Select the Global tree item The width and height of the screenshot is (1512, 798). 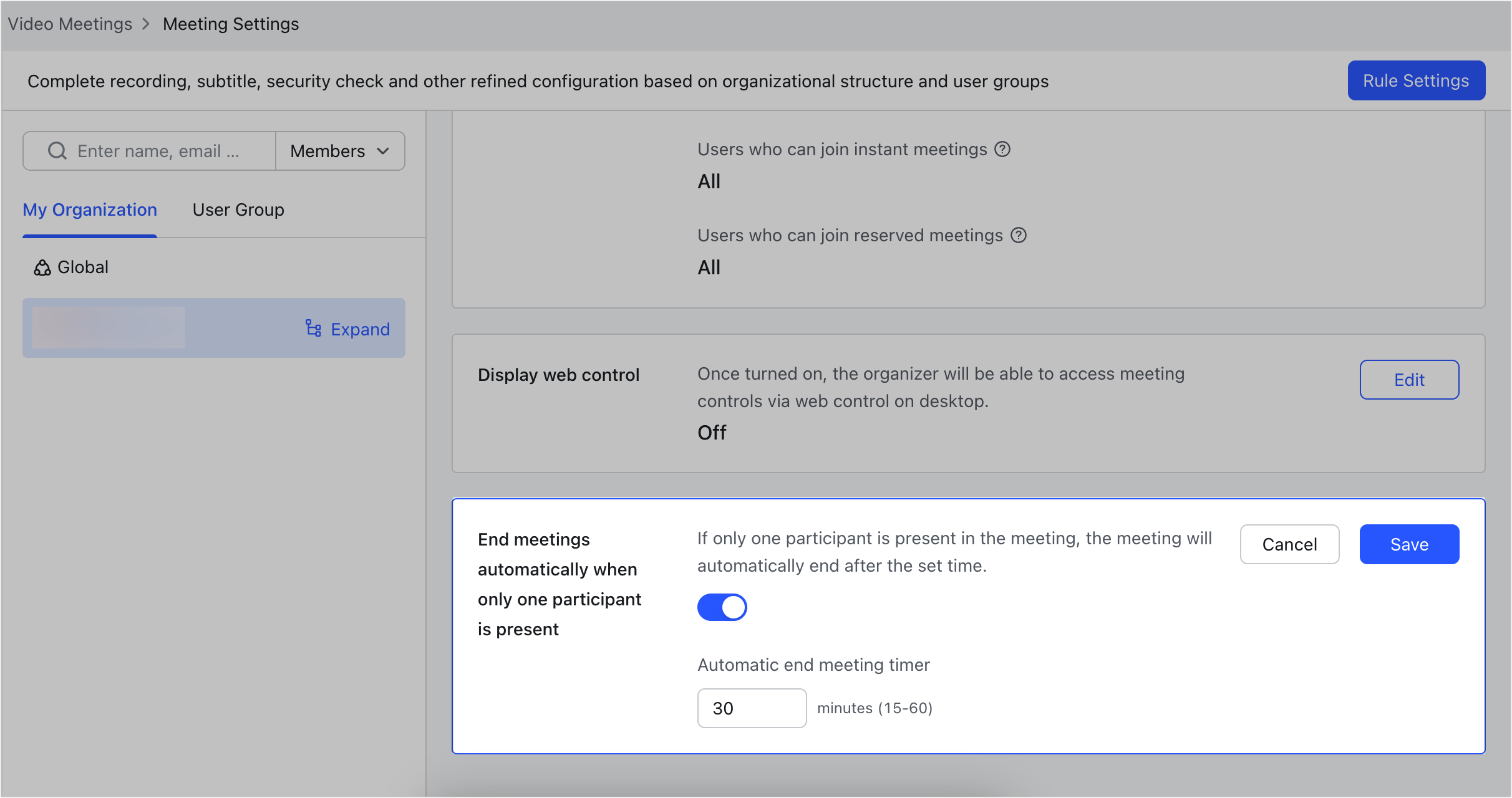(71, 267)
